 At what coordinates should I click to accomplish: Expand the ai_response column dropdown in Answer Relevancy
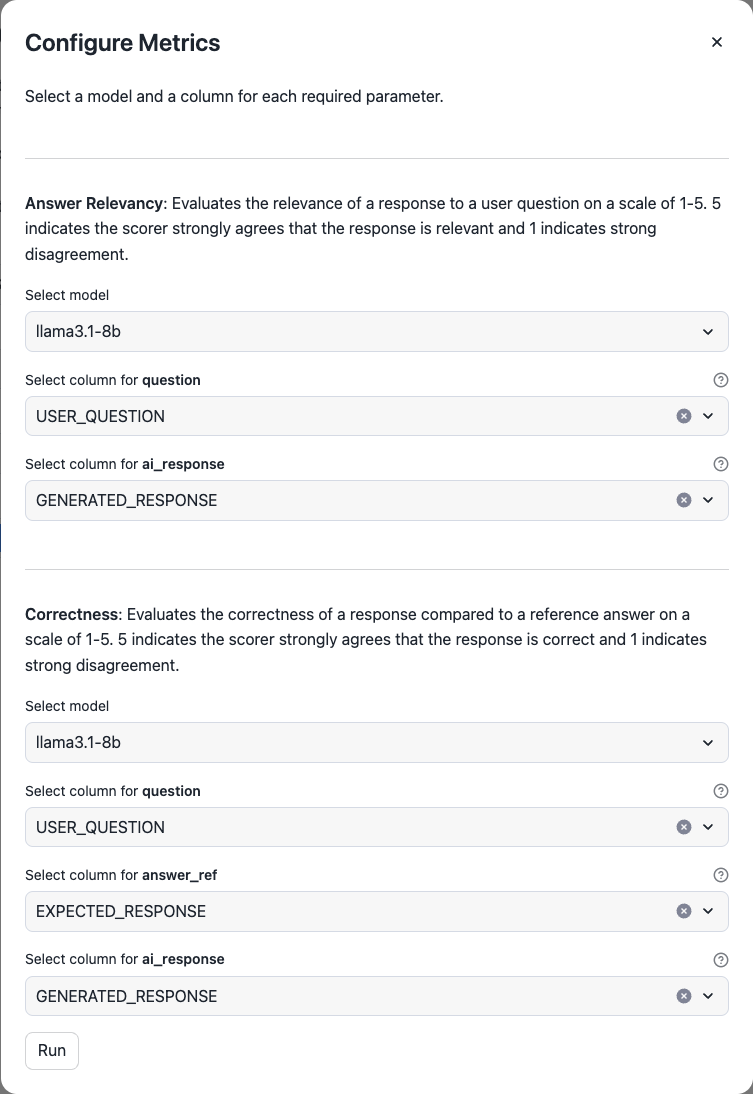[709, 500]
